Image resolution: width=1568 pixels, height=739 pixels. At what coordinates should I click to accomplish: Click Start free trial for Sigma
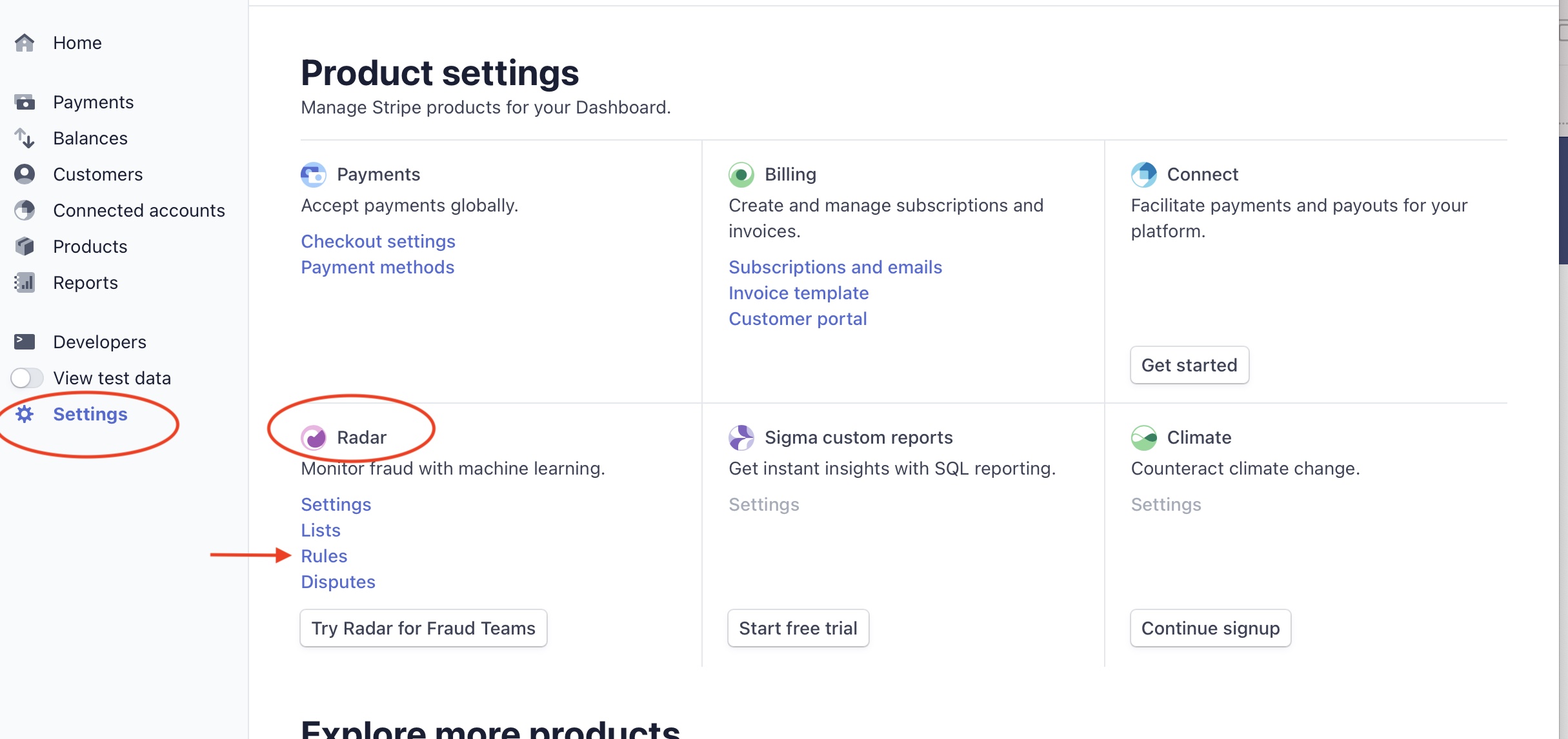pyautogui.click(x=798, y=628)
